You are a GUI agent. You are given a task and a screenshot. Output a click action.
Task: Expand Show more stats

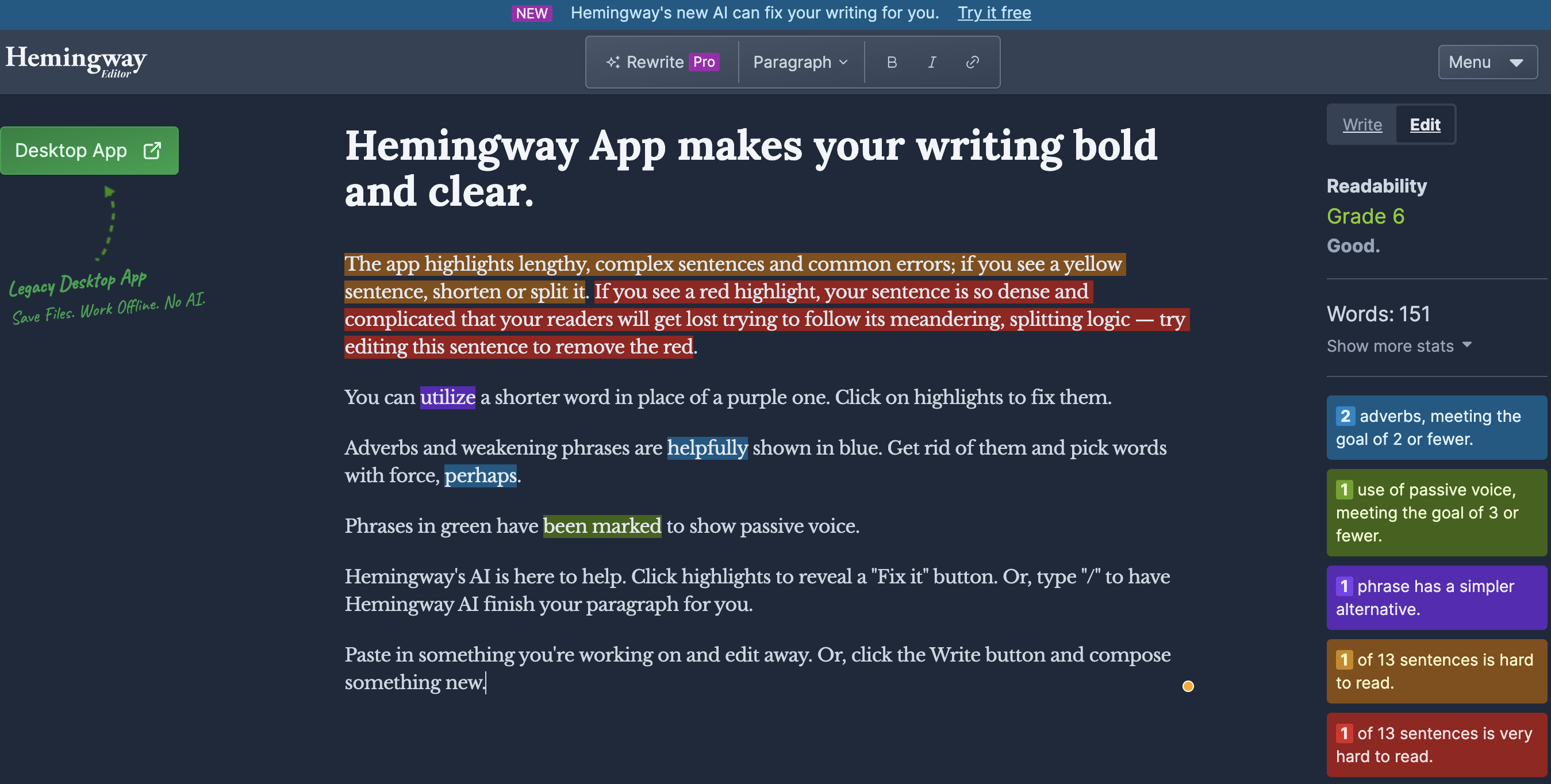click(x=1399, y=346)
